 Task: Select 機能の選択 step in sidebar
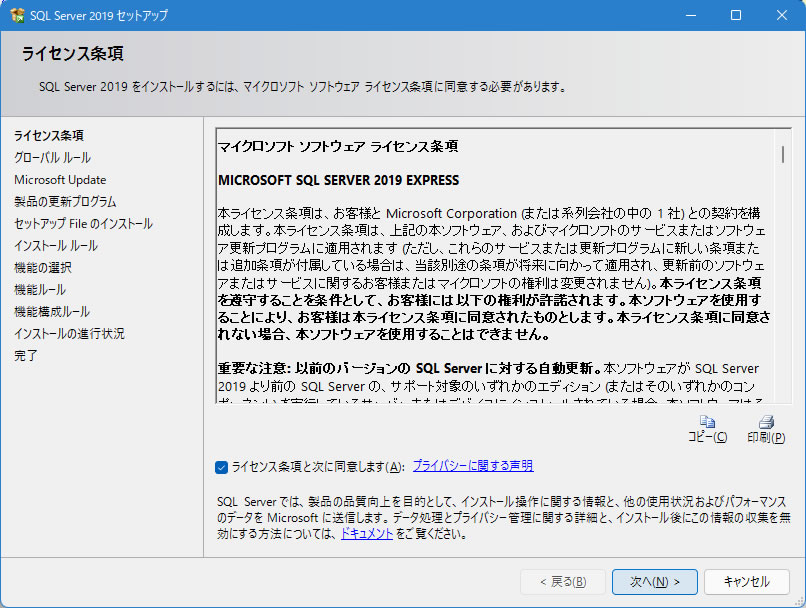pyautogui.click(x=43, y=267)
